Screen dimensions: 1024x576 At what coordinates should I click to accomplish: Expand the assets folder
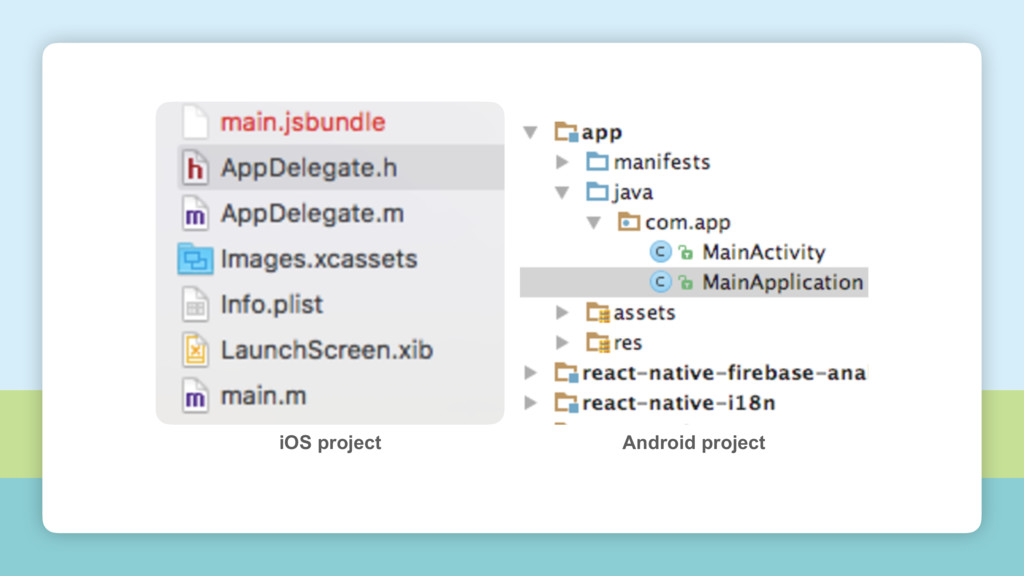(x=562, y=312)
